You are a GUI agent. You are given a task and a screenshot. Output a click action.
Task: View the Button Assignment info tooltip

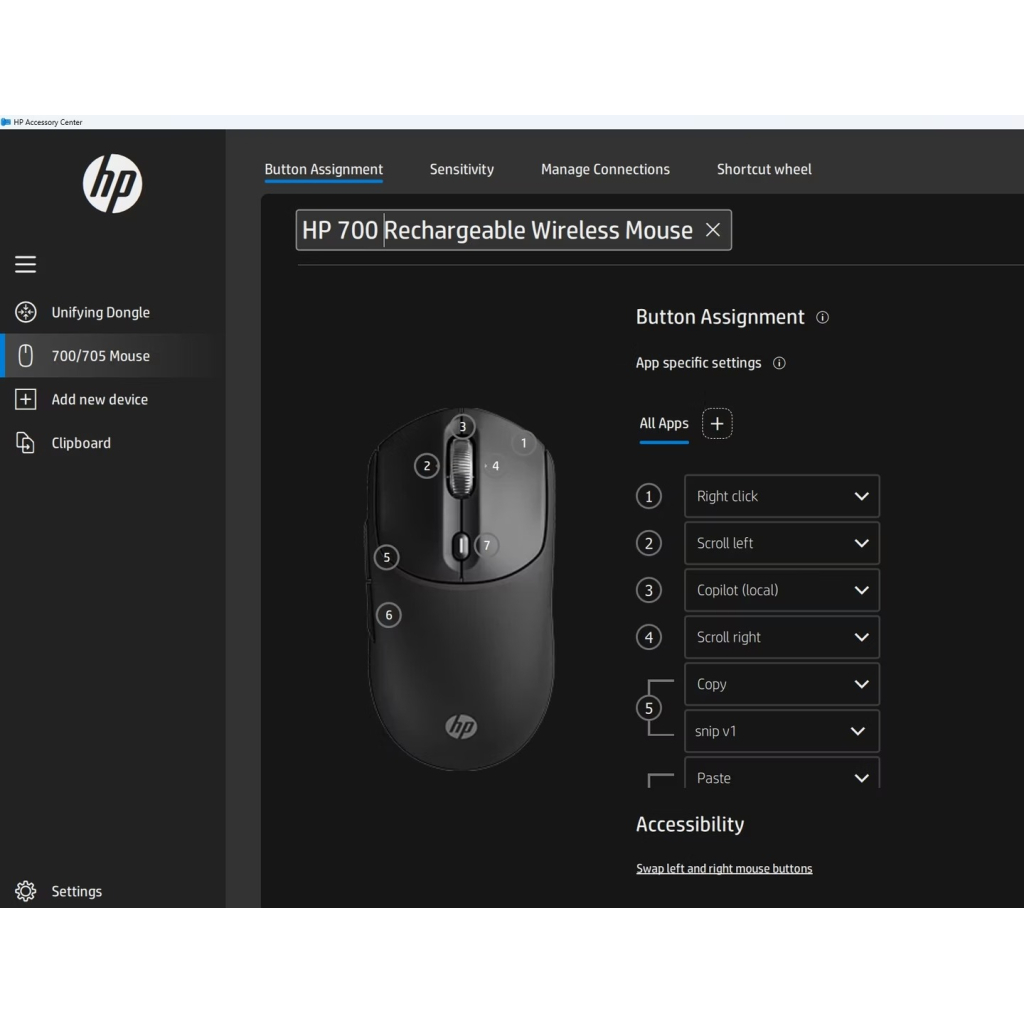click(x=822, y=317)
